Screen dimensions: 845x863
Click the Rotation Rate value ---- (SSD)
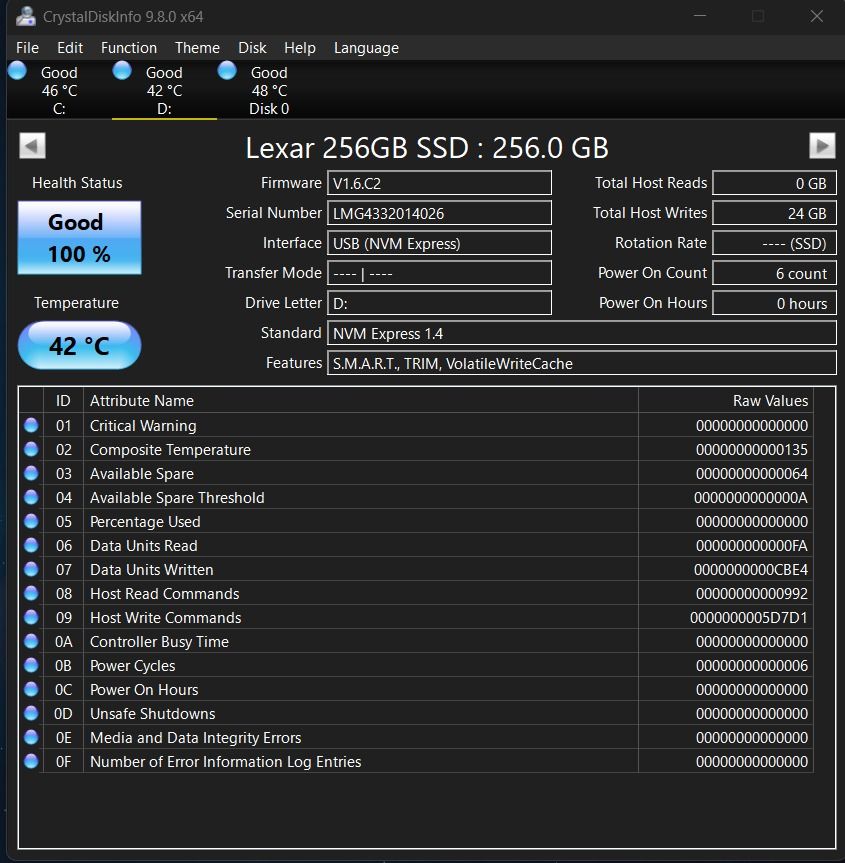(x=775, y=243)
